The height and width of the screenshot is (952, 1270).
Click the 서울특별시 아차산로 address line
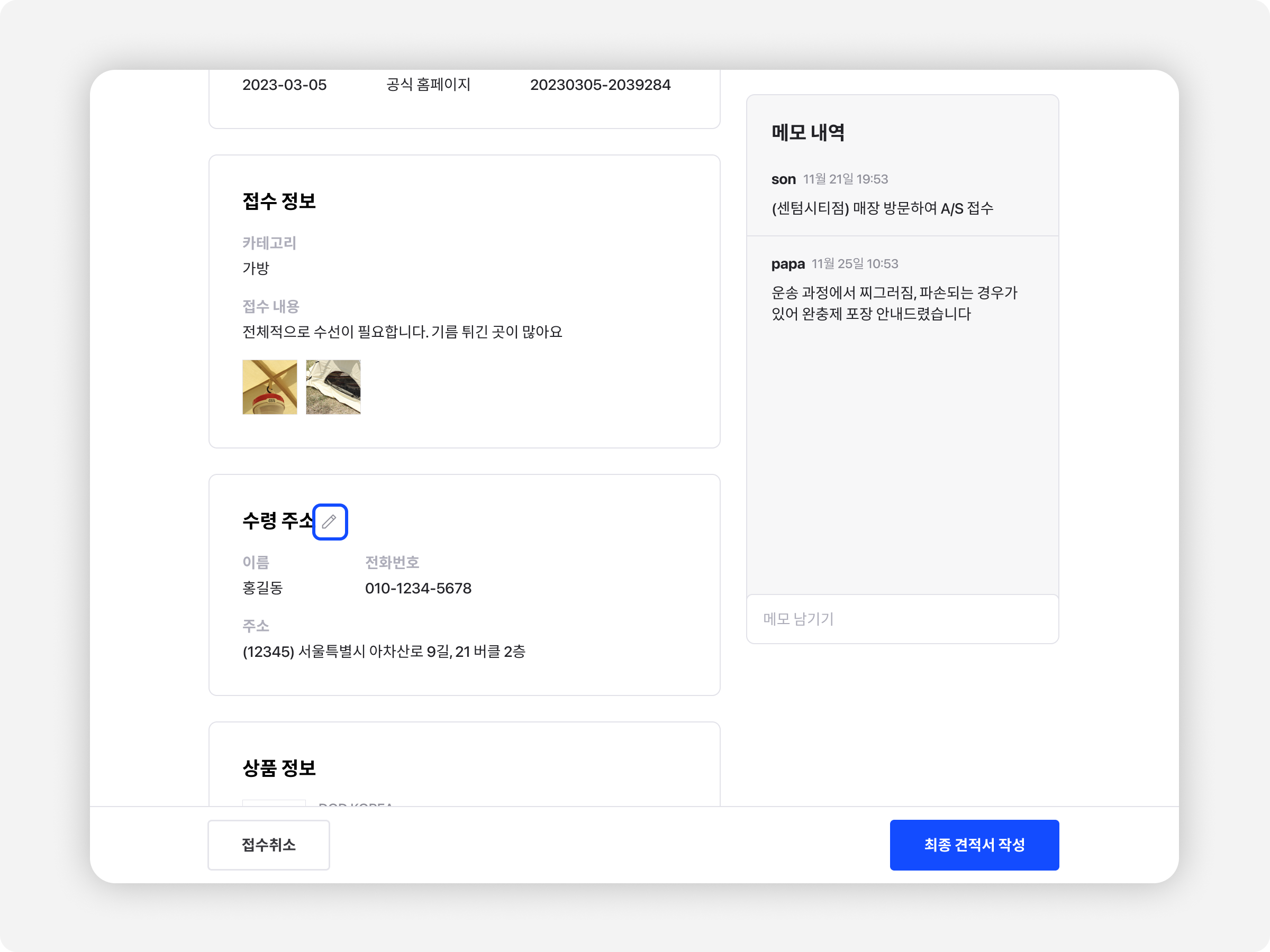click(384, 651)
